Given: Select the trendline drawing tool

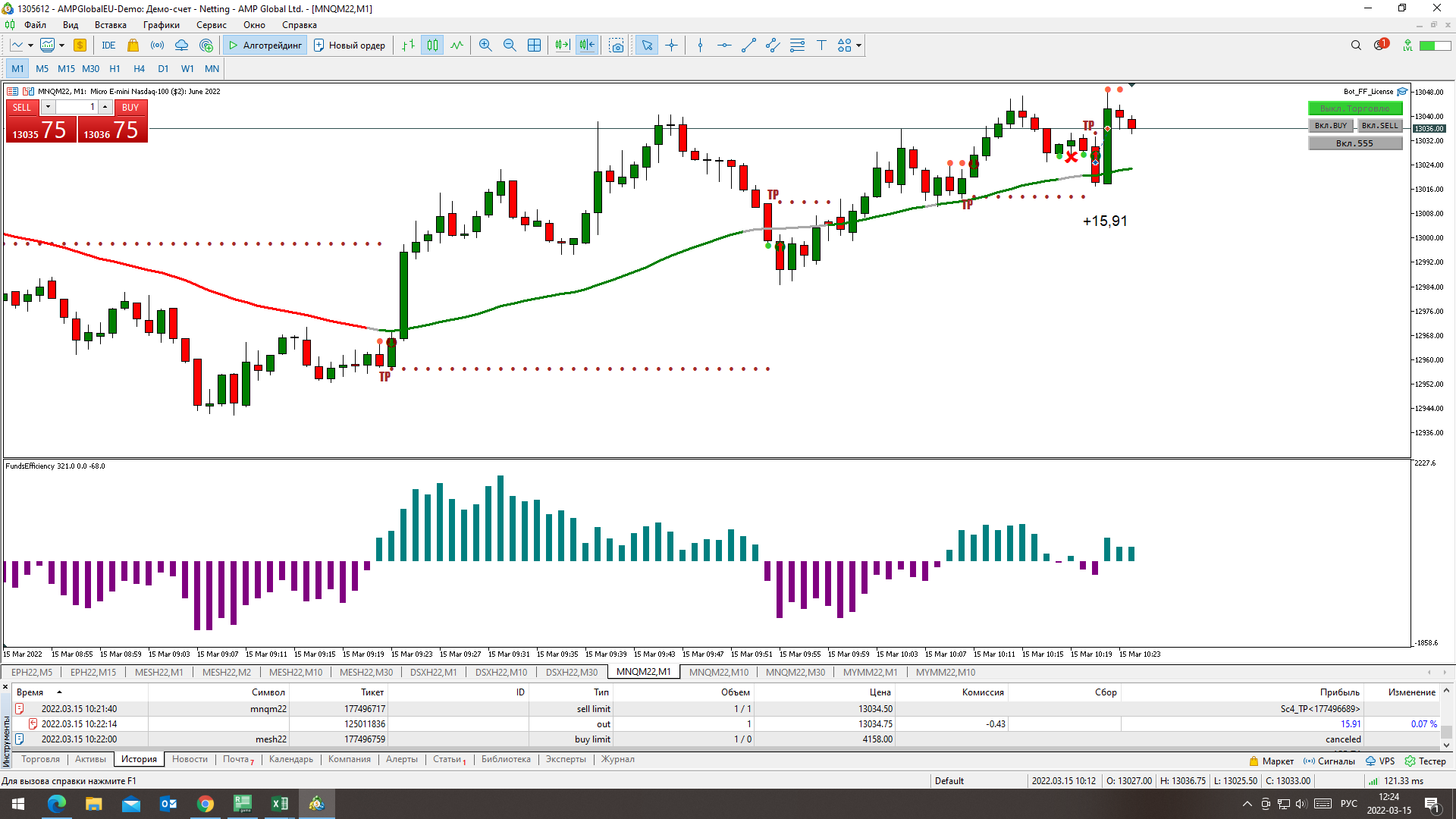Looking at the screenshot, I should [x=748, y=45].
